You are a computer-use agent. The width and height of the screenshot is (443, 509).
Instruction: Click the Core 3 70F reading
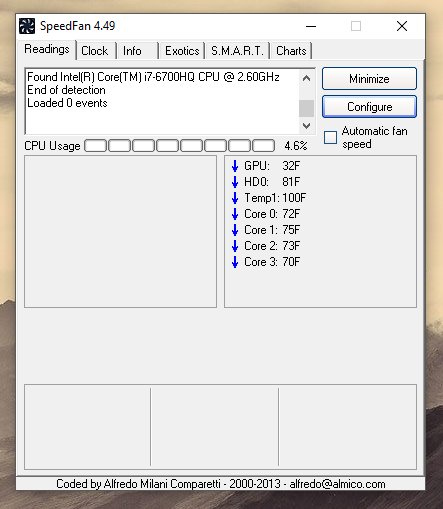click(272, 262)
